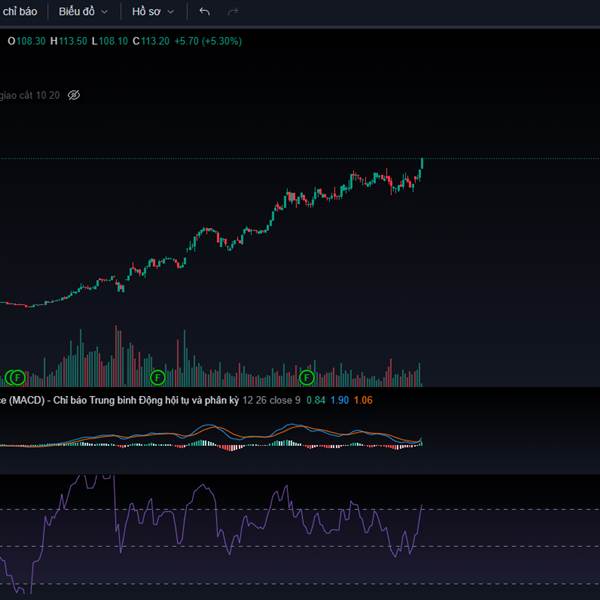The image size is (600, 600).
Task: Click the green MACD histogram value 0.84
Action: coord(315,400)
